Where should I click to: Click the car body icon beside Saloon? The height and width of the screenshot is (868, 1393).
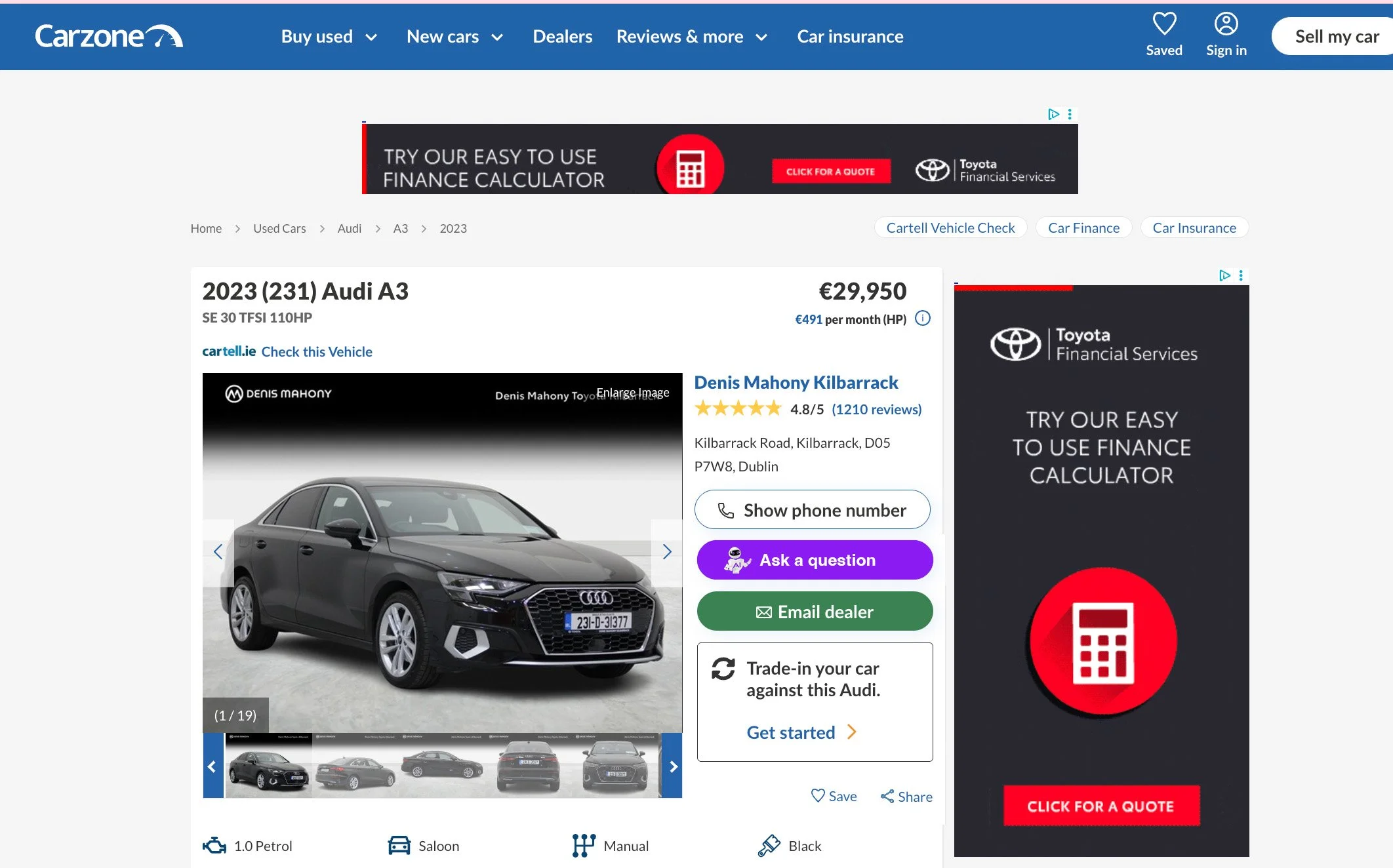point(399,846)
